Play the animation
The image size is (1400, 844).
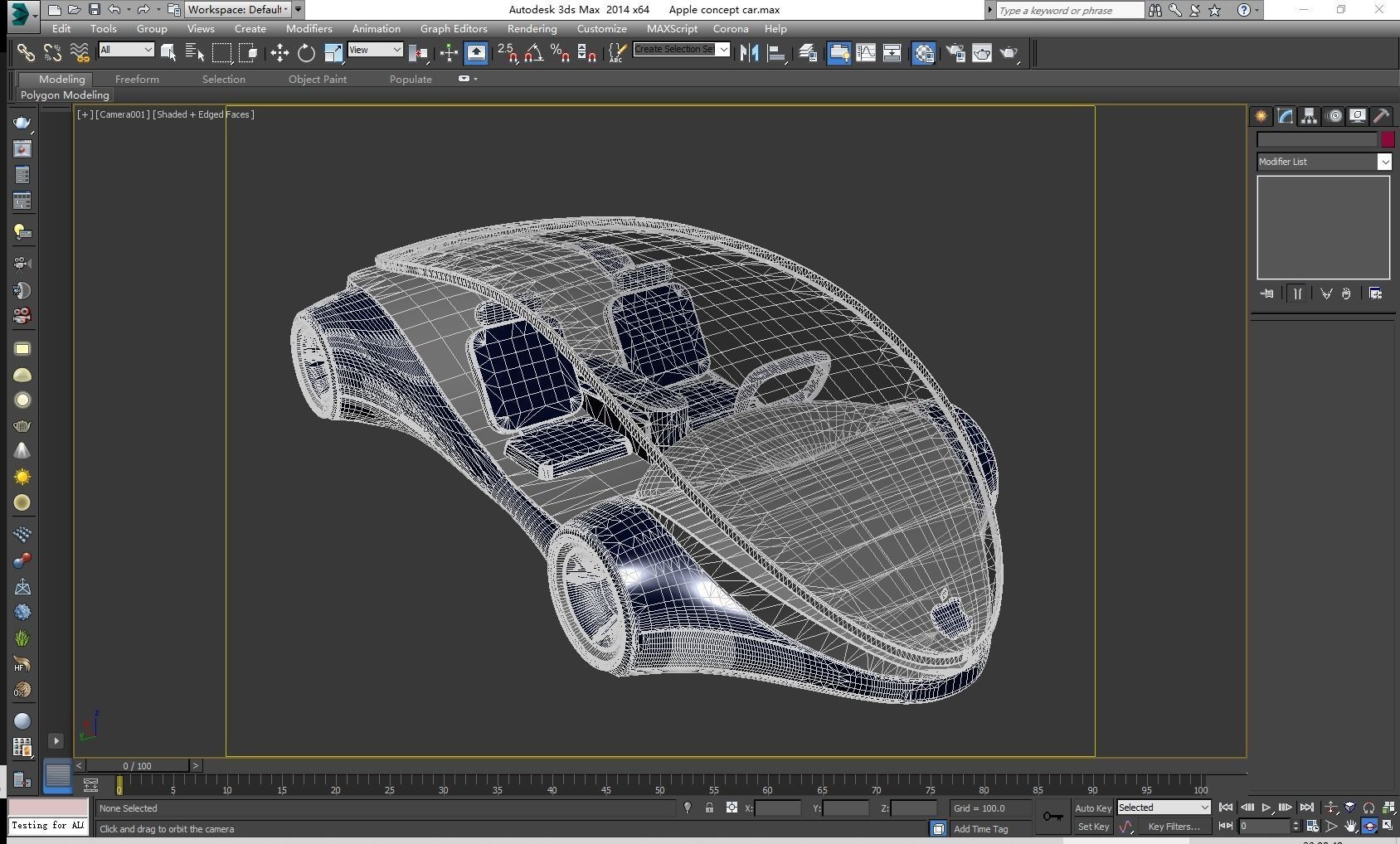pos(1266,808)
